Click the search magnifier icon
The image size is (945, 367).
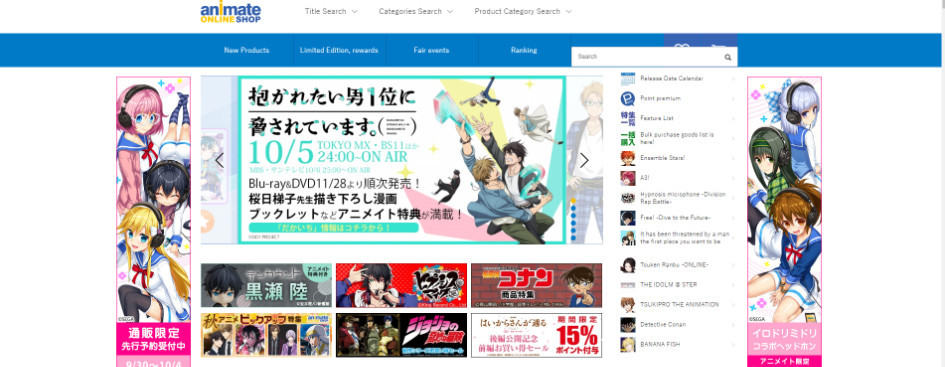[x=727, y=57]
